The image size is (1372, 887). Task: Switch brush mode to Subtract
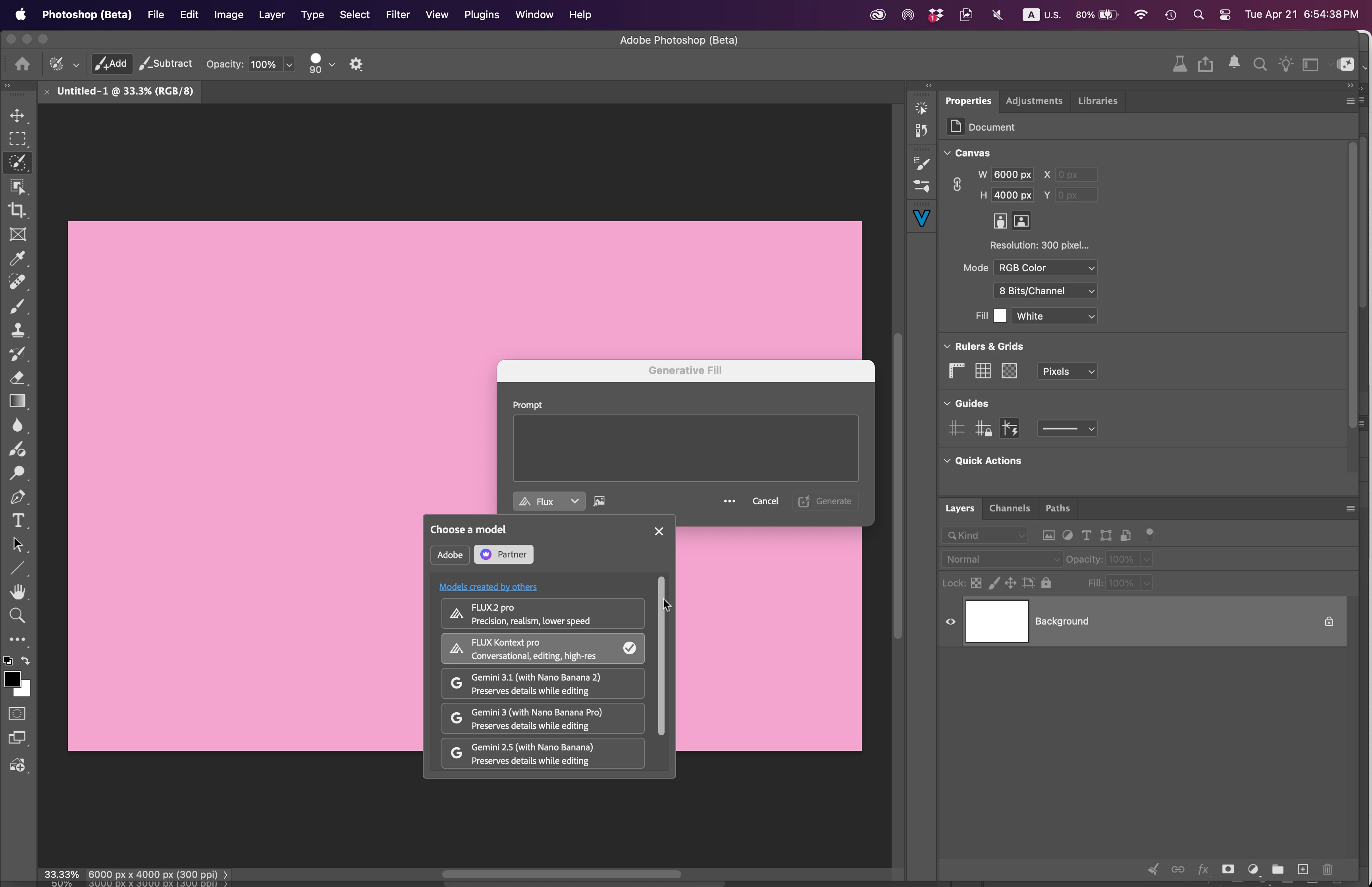[x=166, y=64]
